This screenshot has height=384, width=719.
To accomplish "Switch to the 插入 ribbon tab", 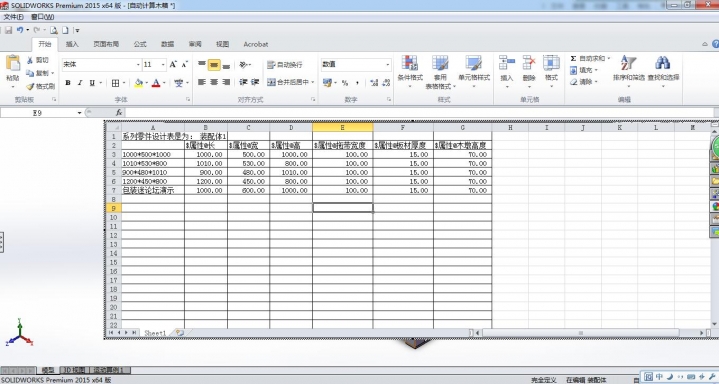I will tap(72, 44).
